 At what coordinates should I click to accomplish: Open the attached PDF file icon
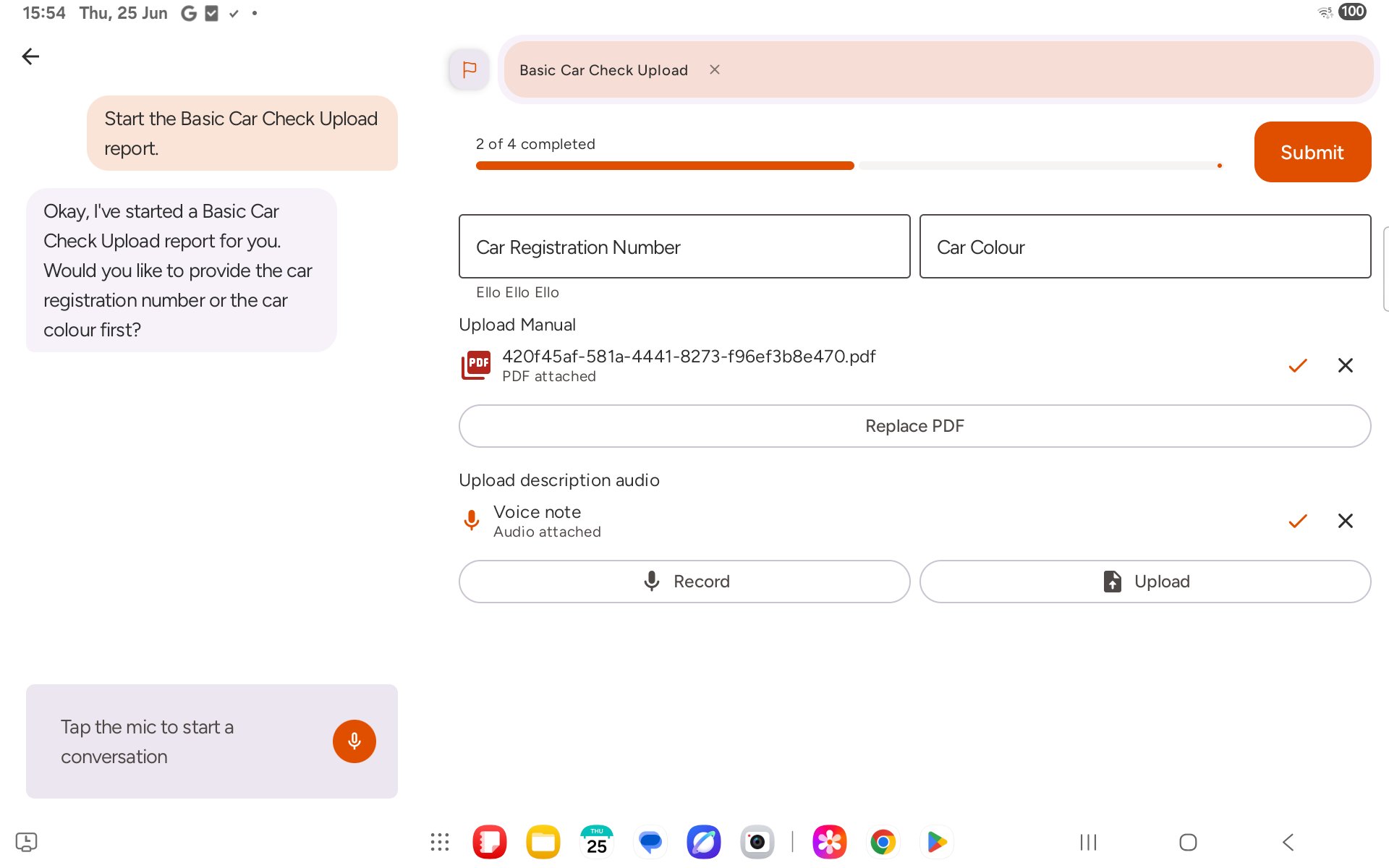[476, 365]
